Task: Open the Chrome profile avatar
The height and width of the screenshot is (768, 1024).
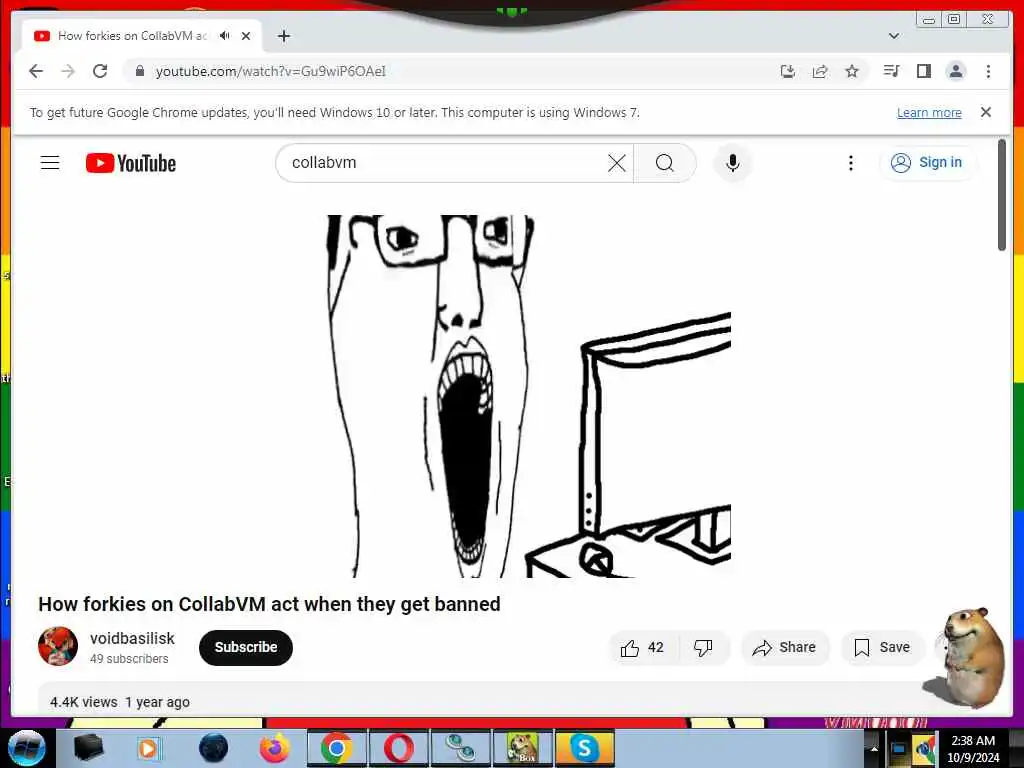Action: tap(955, 71)
